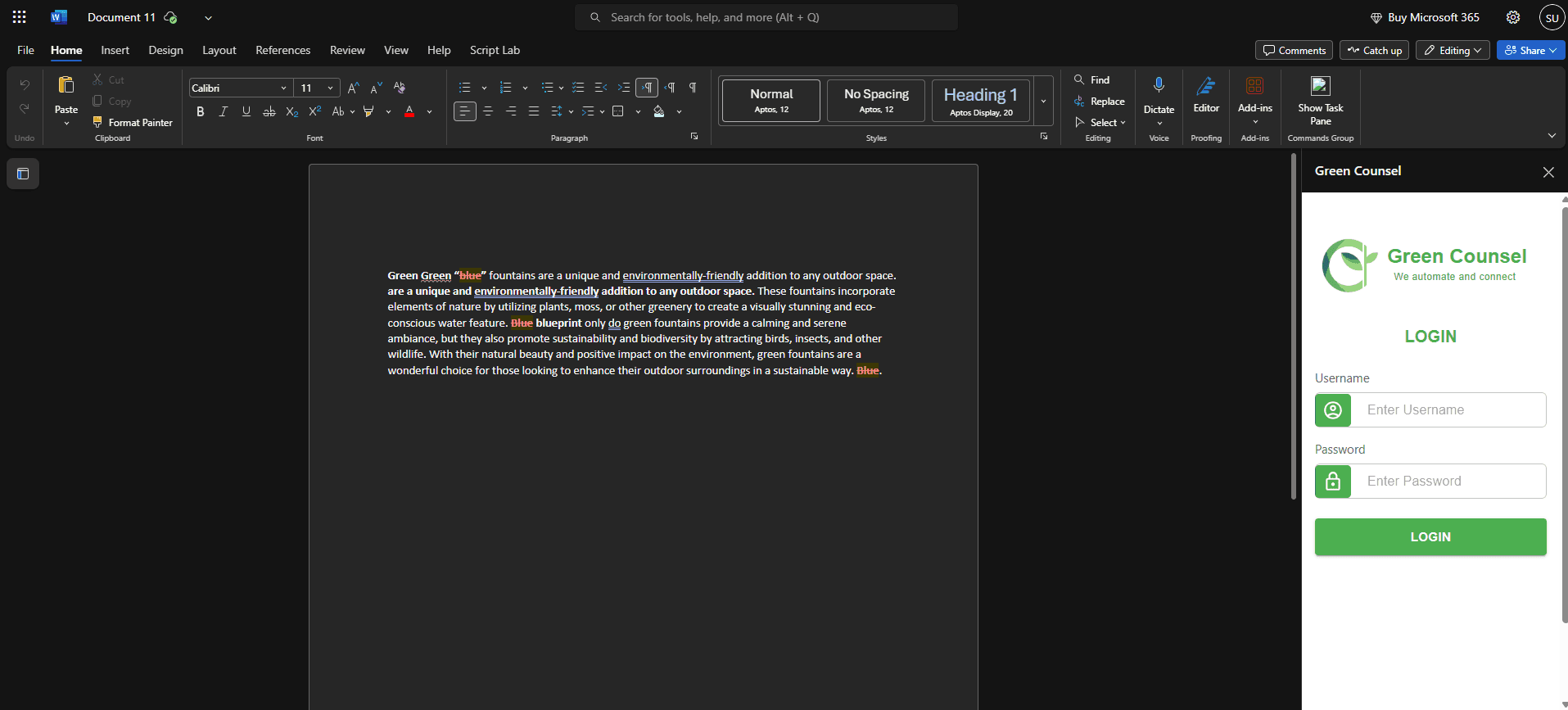Toggle Underline formatting
Screen dimensions: 1568x710
(x=246, y=111)
